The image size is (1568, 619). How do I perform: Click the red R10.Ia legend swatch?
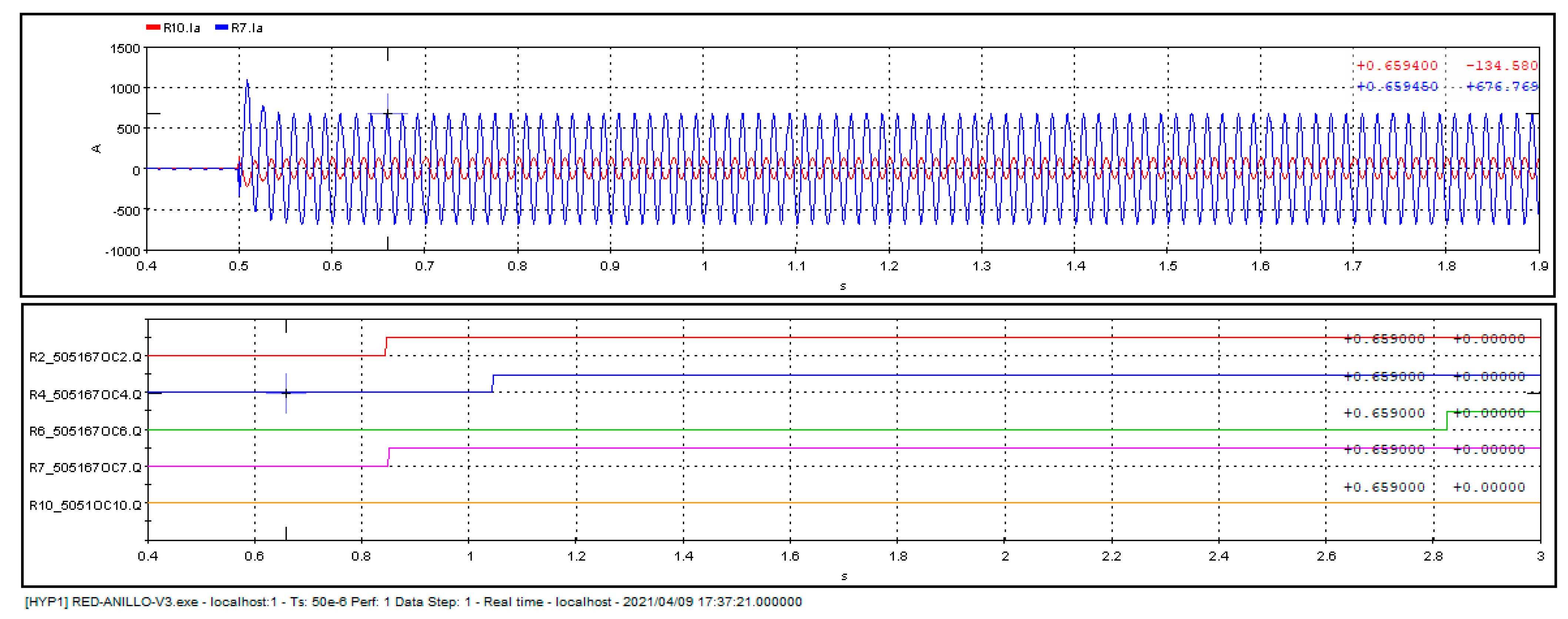[x=153, y=27]
